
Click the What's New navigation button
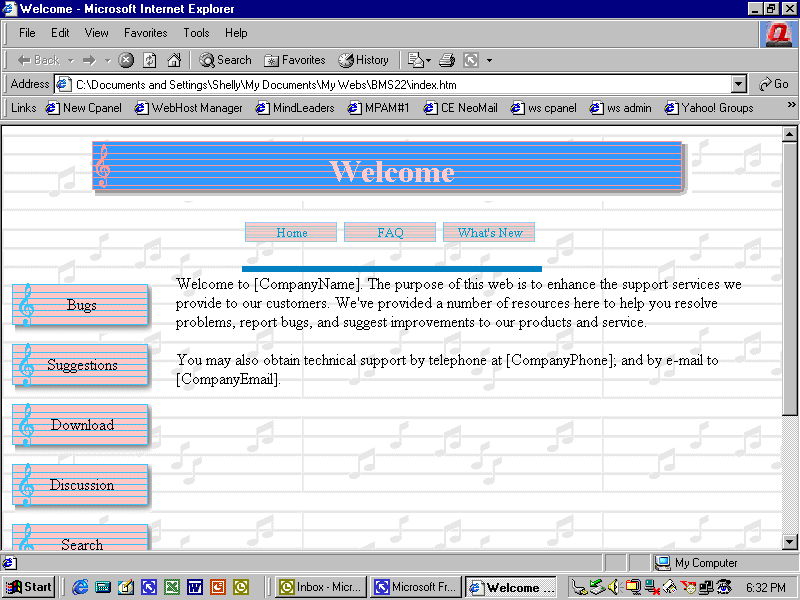(x=489, y=232)
